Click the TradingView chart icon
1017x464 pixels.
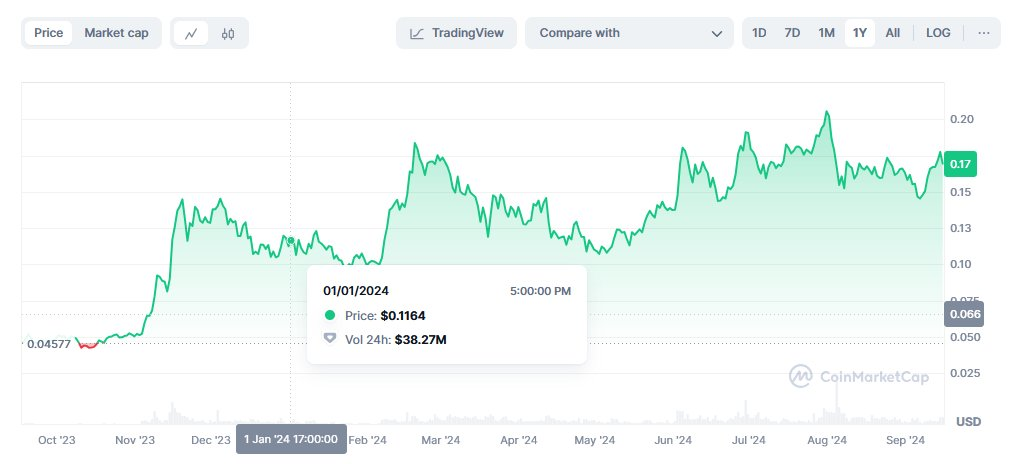tap(415, 33)
